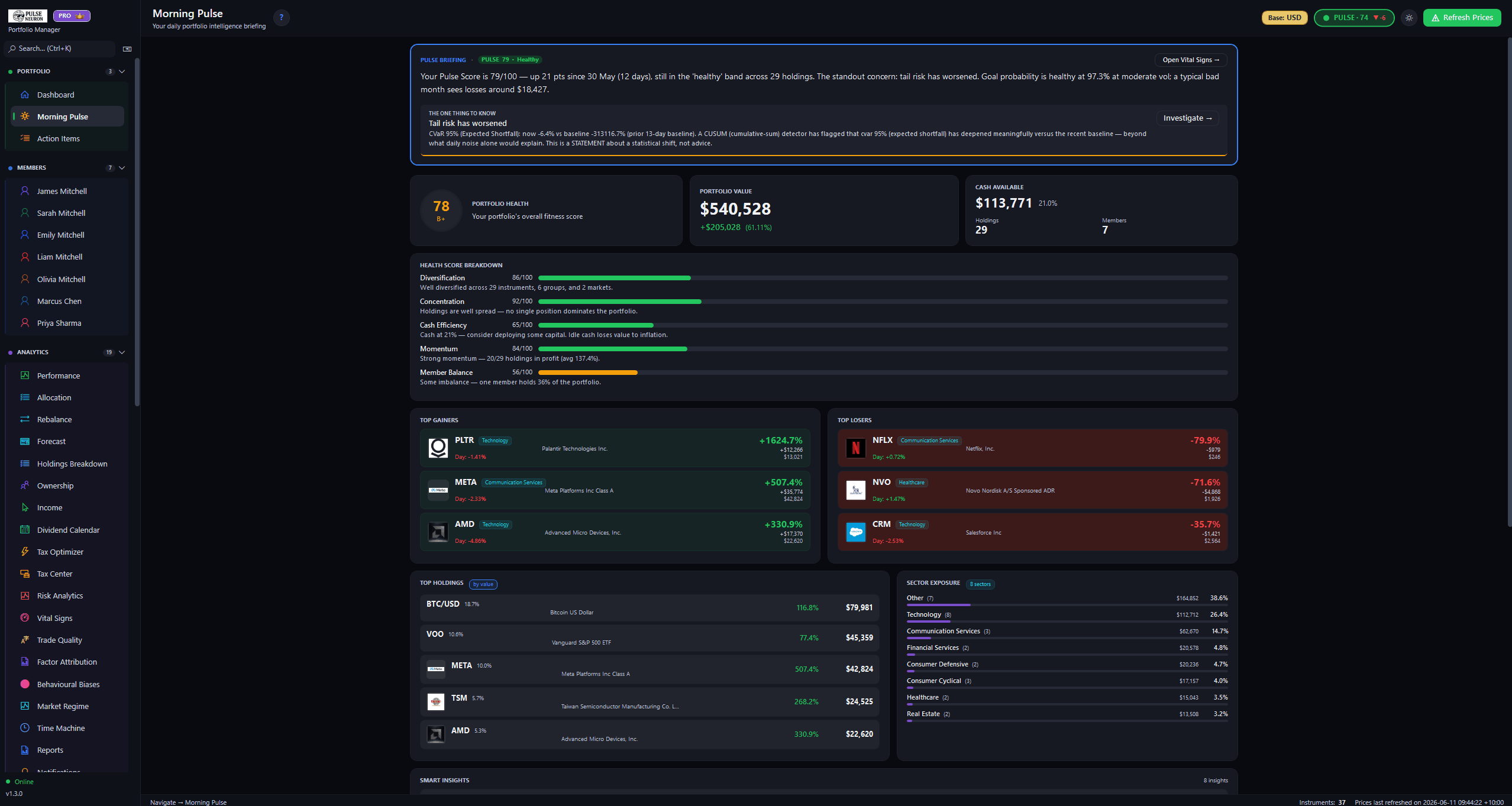Viewport: 1512px width, 806px height.
Task: Click the 'Instruments: 37' status bar entry
Action: (1322, 802)
